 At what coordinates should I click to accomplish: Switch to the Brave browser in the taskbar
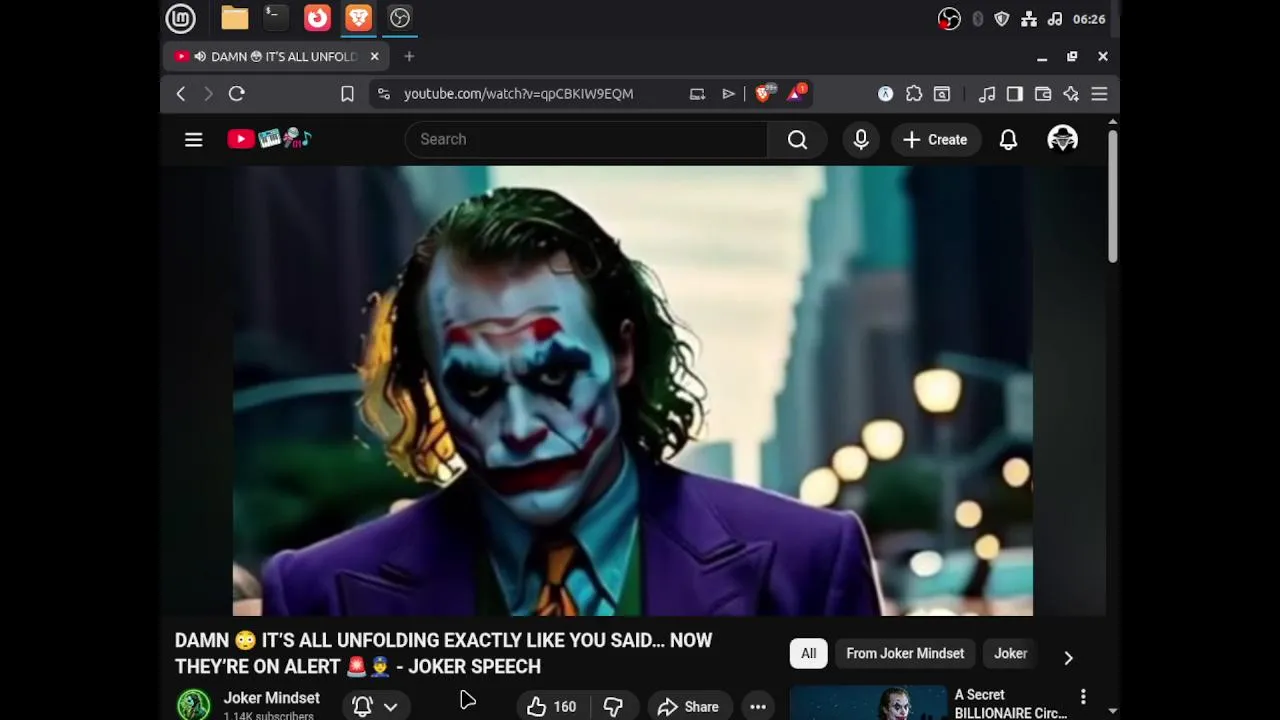click(x=358, y=18)
